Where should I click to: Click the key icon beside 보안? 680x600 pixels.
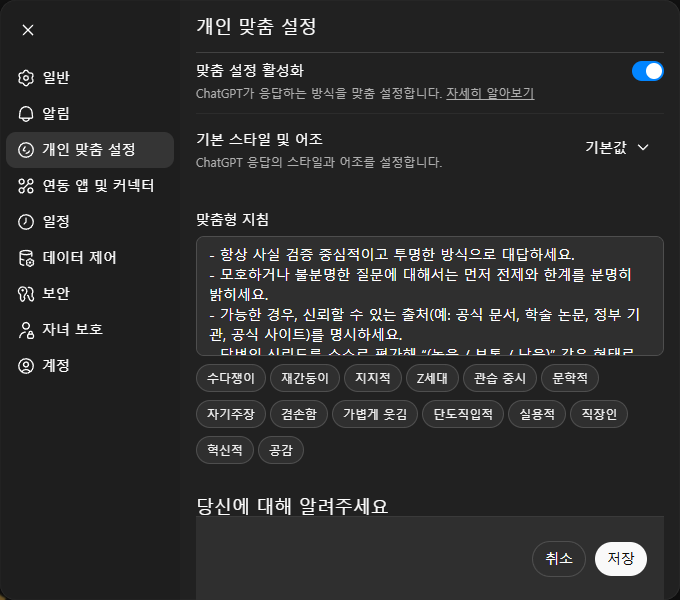click(x=26, y=294)
